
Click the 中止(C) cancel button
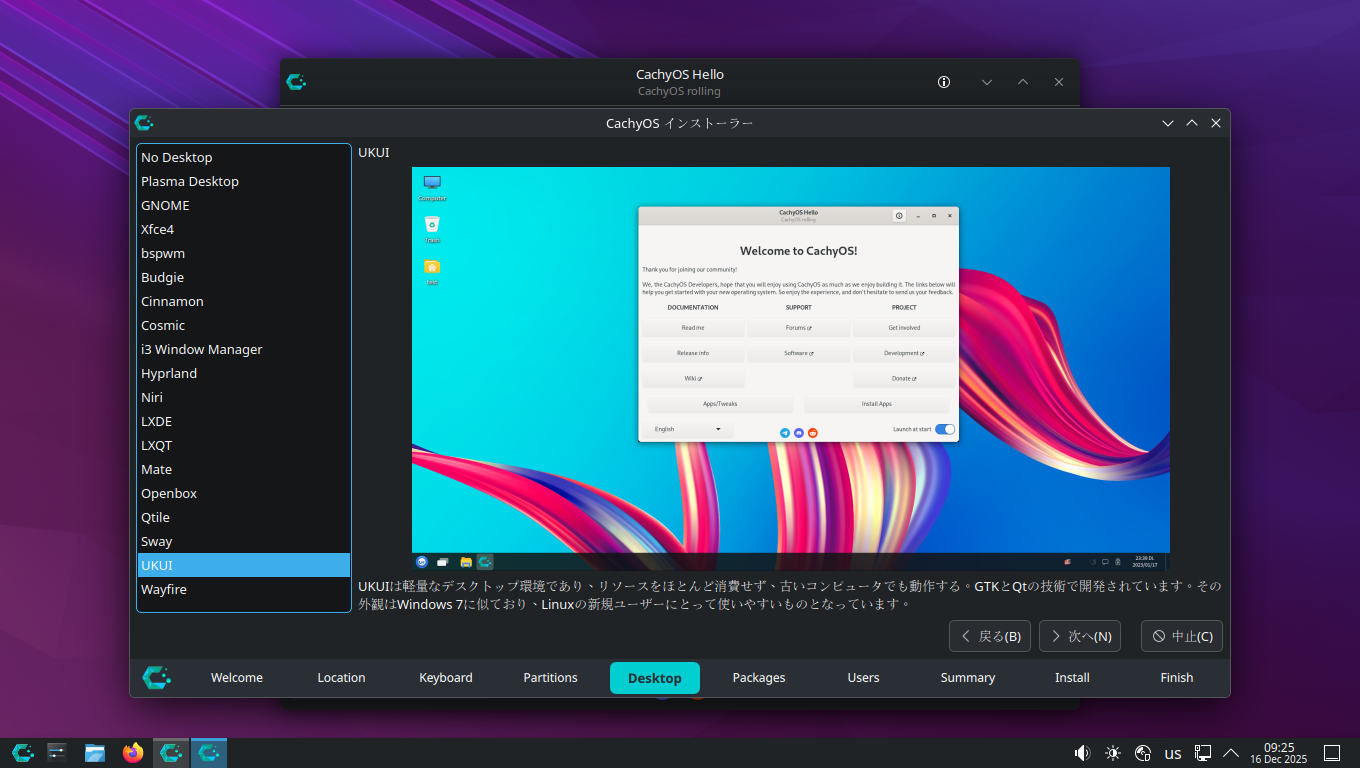pos(1182,636)
